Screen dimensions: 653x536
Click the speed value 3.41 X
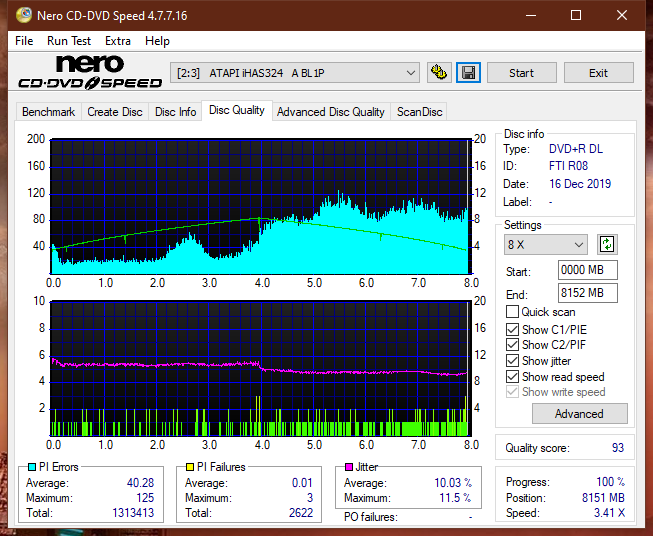click(609, 513)
